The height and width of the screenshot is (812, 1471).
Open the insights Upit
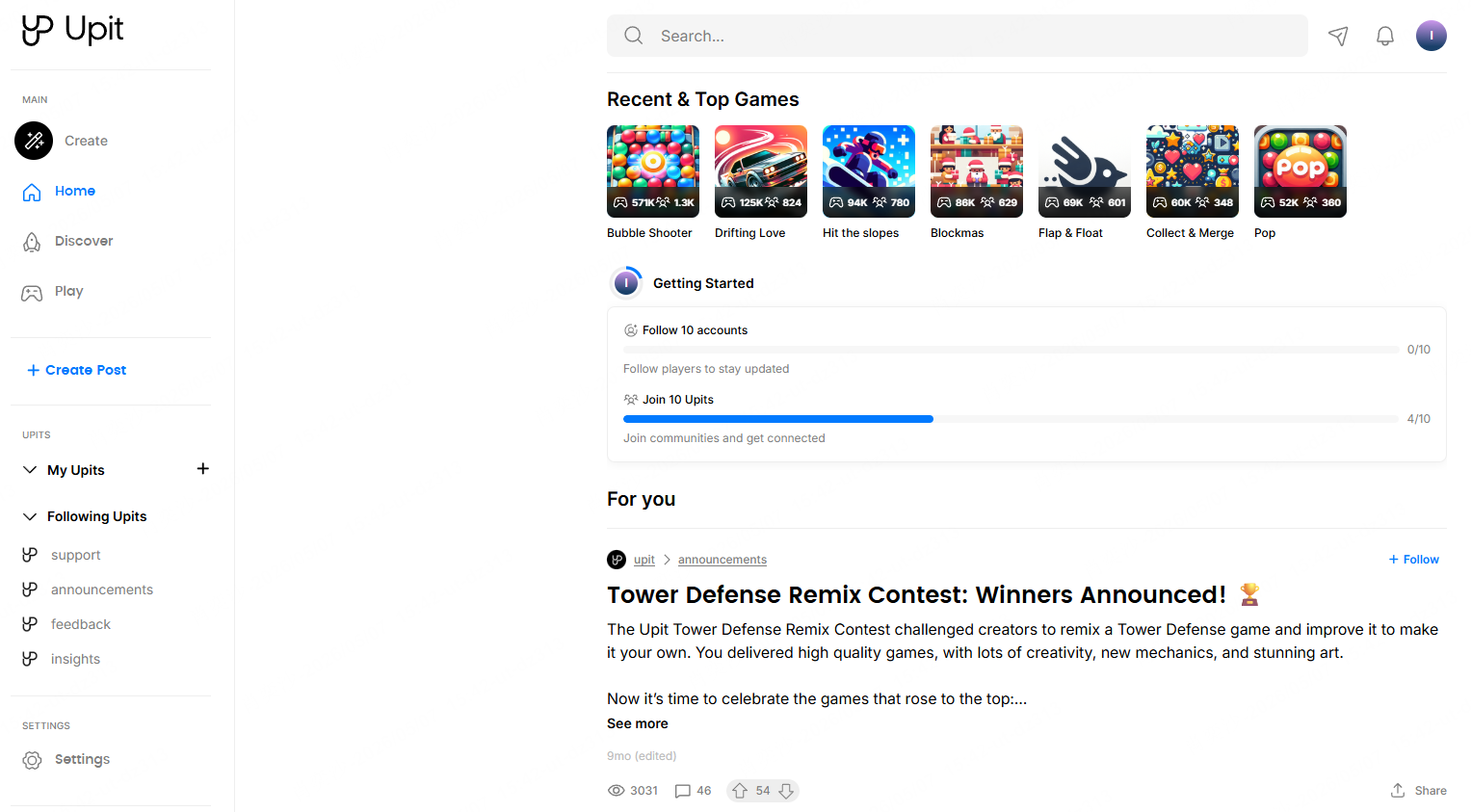click(x=75, y=659)
